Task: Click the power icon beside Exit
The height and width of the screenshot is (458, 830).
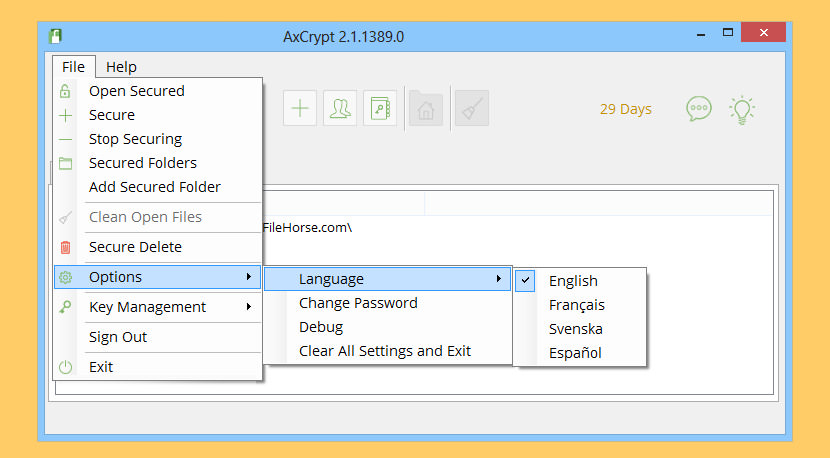Action: point(65,367)
